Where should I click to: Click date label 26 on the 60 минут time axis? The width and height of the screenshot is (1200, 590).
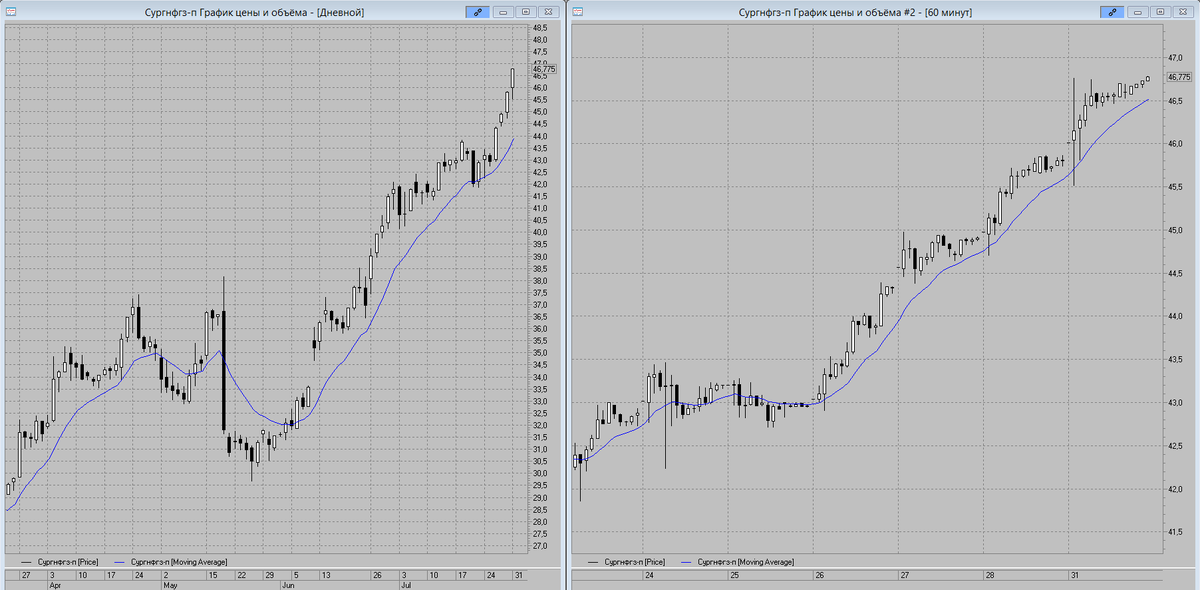[820, 576]
